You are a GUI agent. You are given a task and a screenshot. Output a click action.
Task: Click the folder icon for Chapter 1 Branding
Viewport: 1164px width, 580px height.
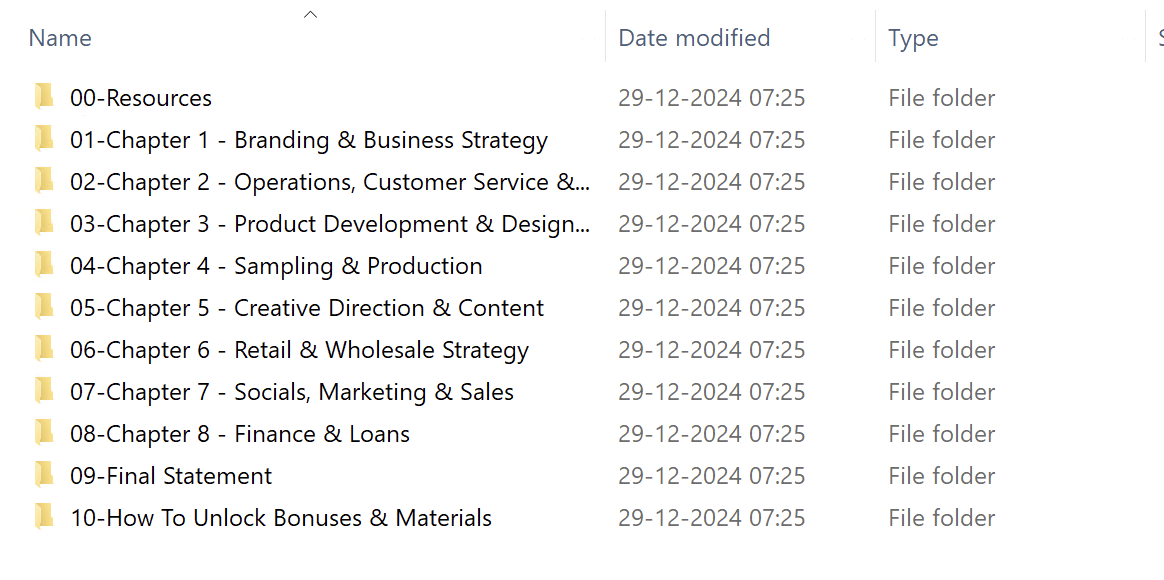(x=43, y=139)
